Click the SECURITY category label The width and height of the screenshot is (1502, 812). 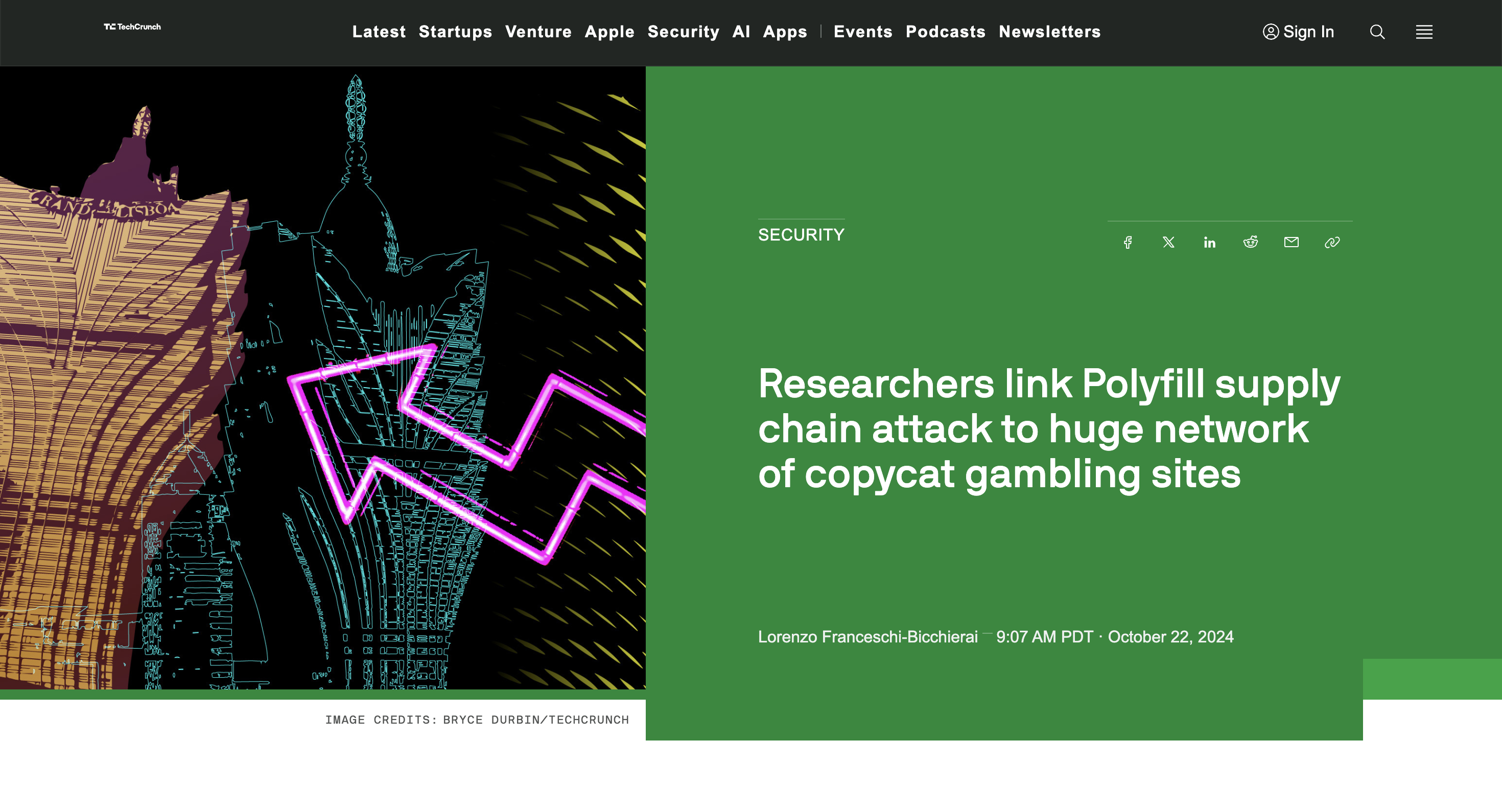801,235
